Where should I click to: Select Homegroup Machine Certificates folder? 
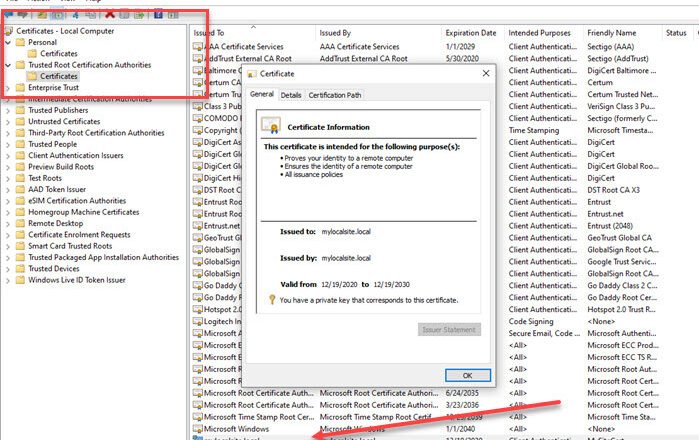coord(83,212)
